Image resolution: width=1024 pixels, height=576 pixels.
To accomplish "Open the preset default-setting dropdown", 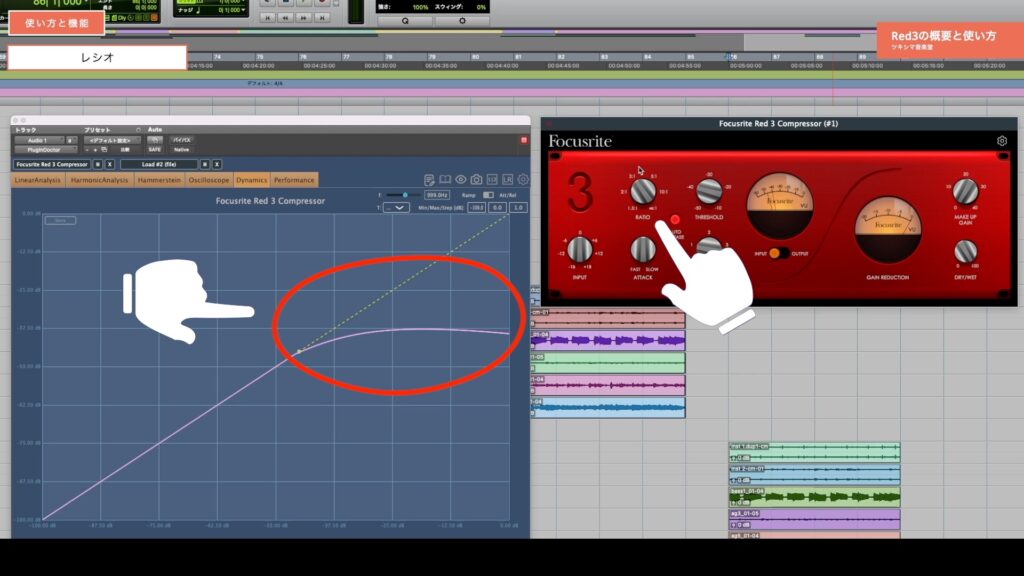I will click(x=112, y=140).
